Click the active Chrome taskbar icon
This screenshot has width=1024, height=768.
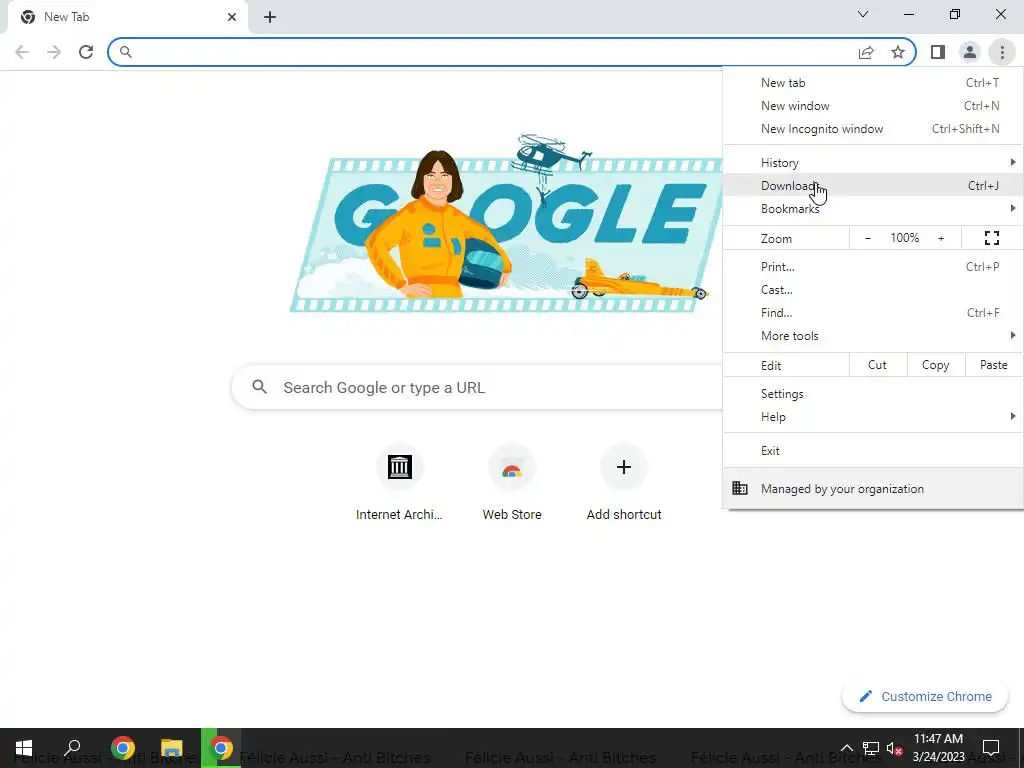[221, 748]
